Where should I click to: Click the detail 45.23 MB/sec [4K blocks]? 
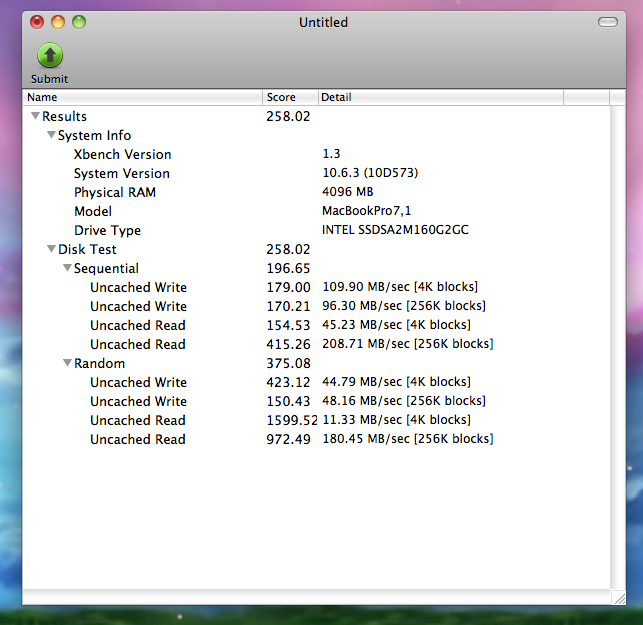[x=396, y=325]
